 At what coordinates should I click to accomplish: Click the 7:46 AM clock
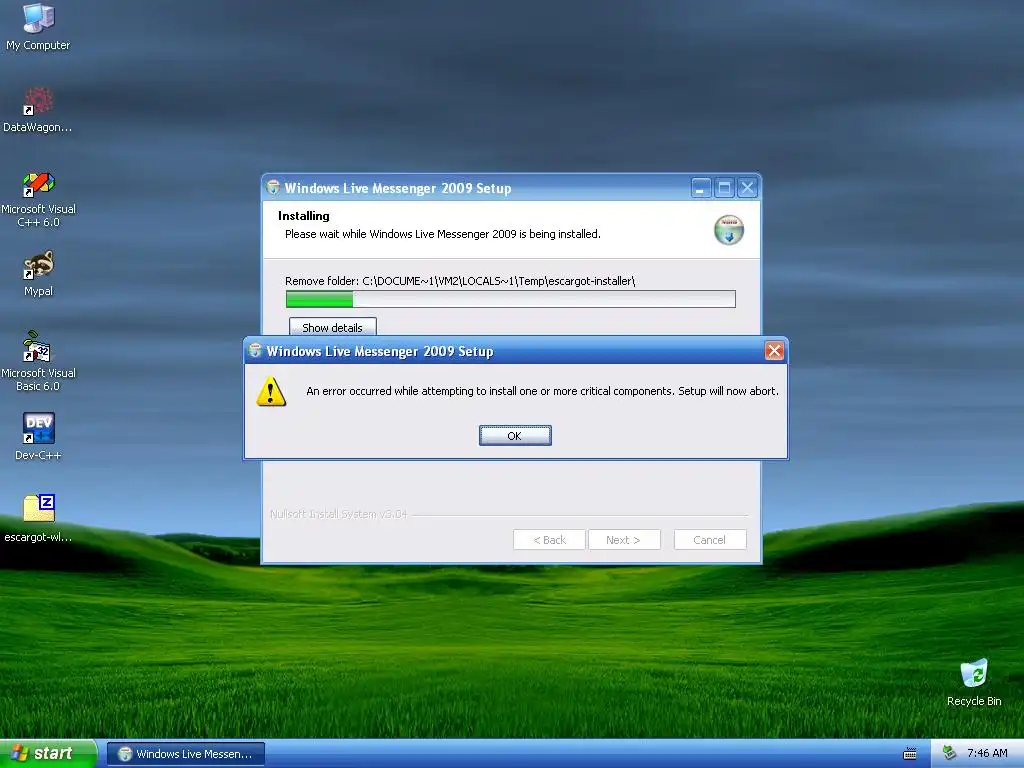click(987, 753)
